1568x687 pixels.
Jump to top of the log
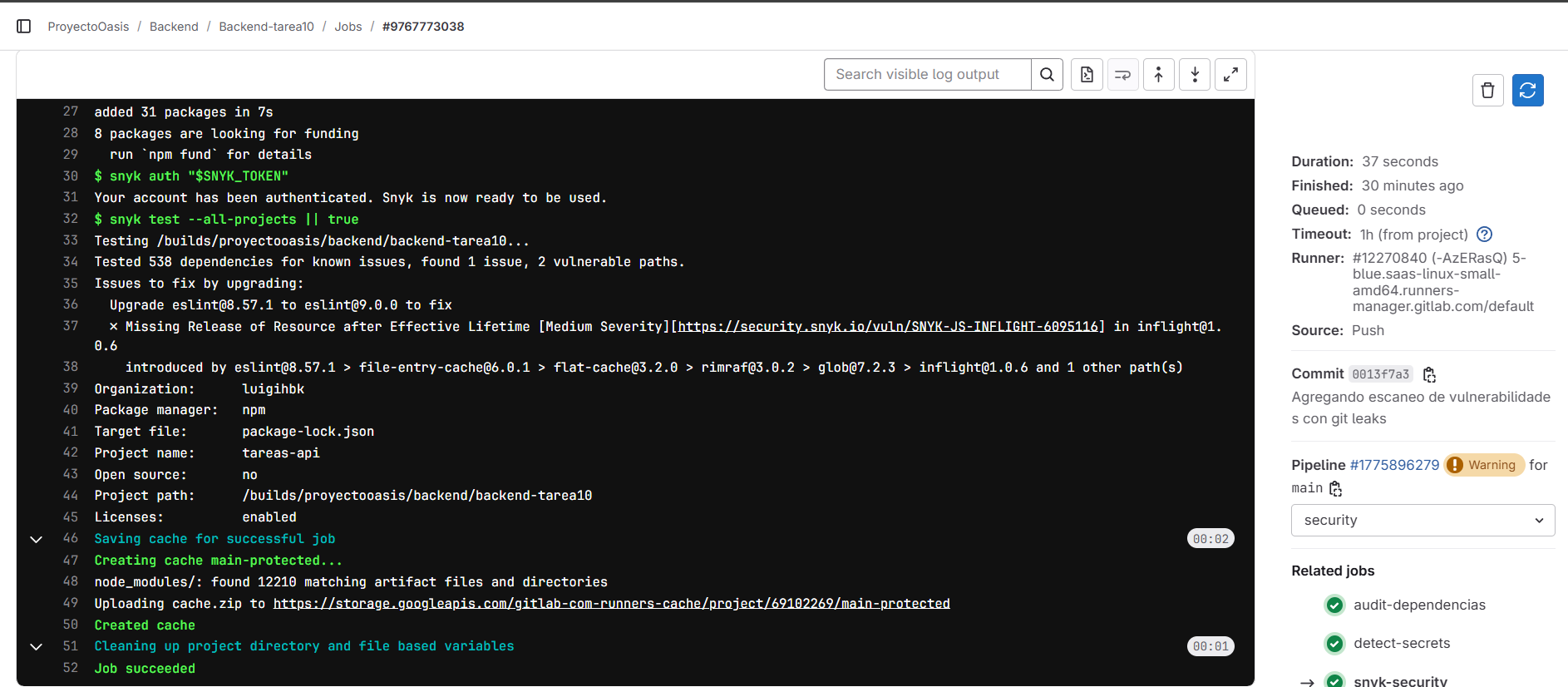click(1158, 75)
